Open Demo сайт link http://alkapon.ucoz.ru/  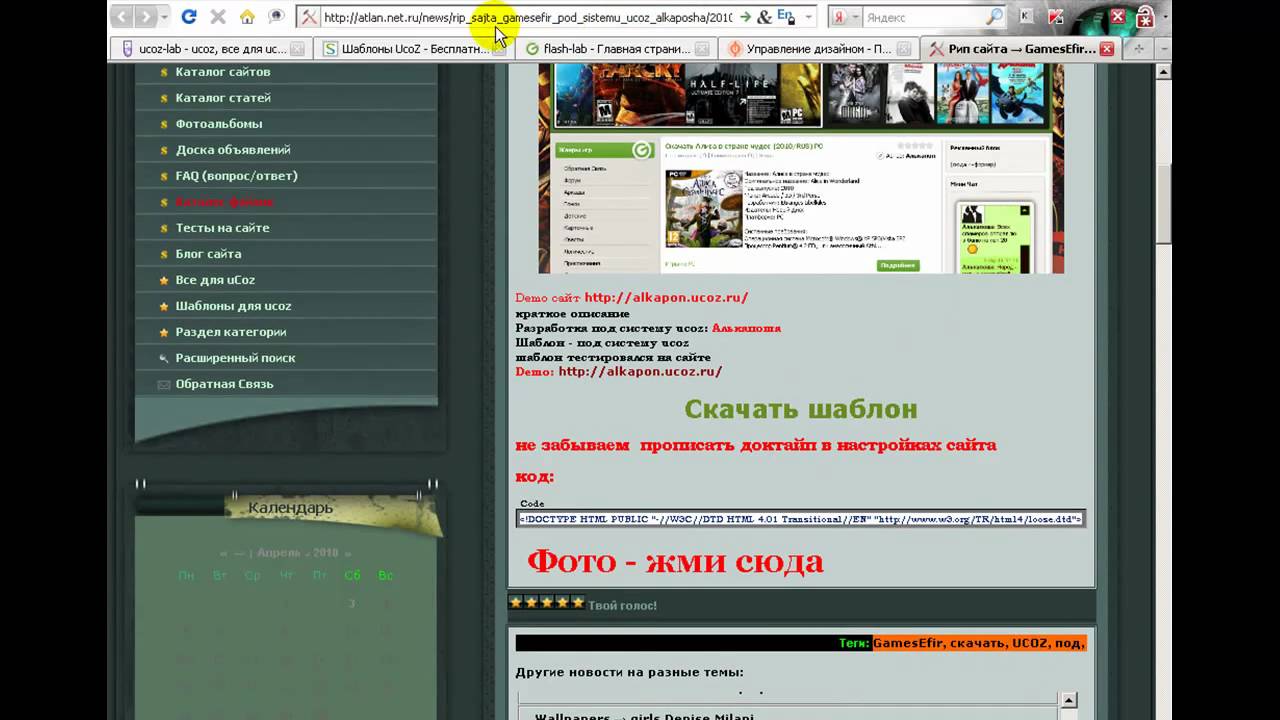point(666,298)
